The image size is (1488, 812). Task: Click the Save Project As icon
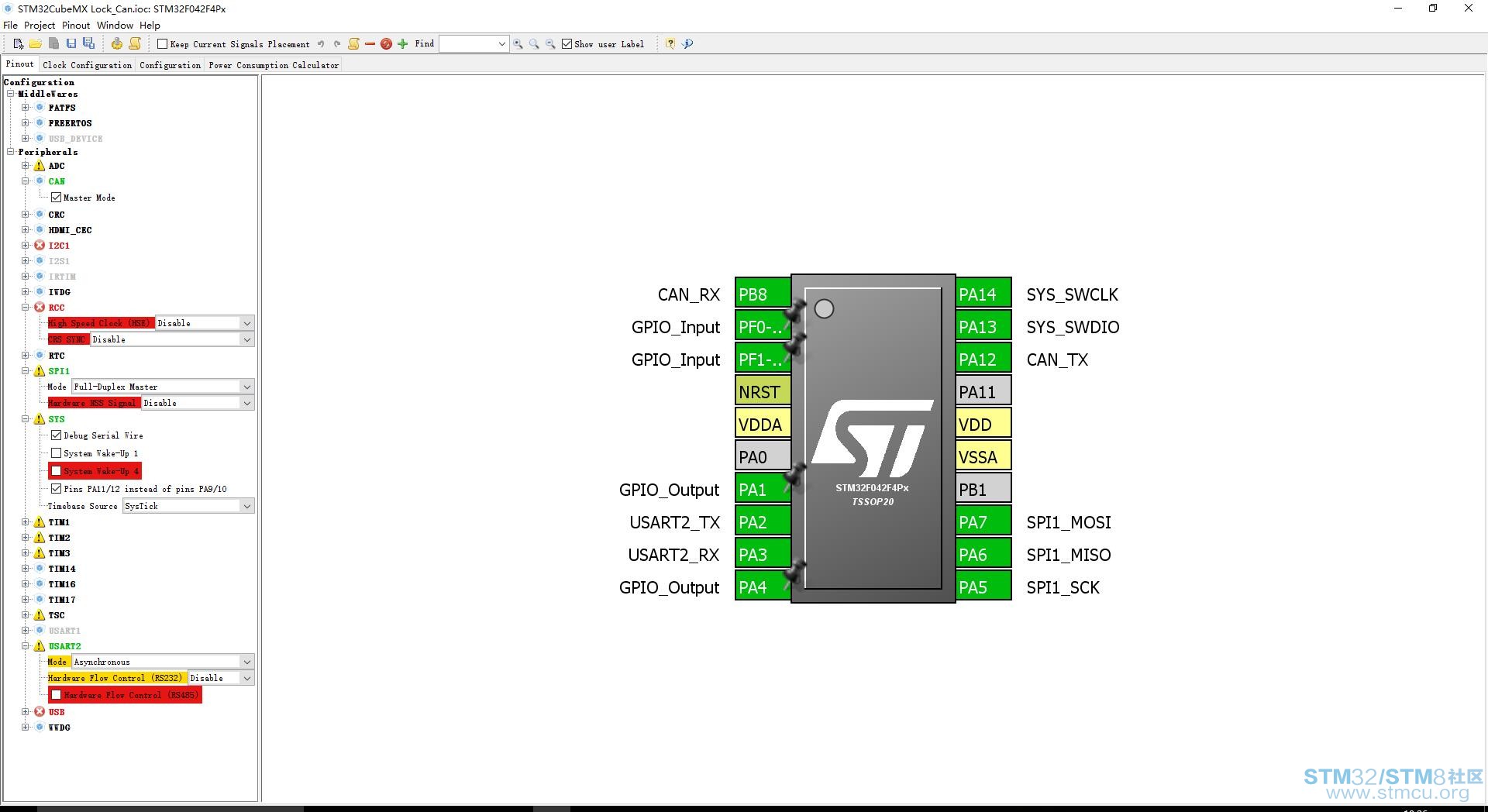coord(88,44)
